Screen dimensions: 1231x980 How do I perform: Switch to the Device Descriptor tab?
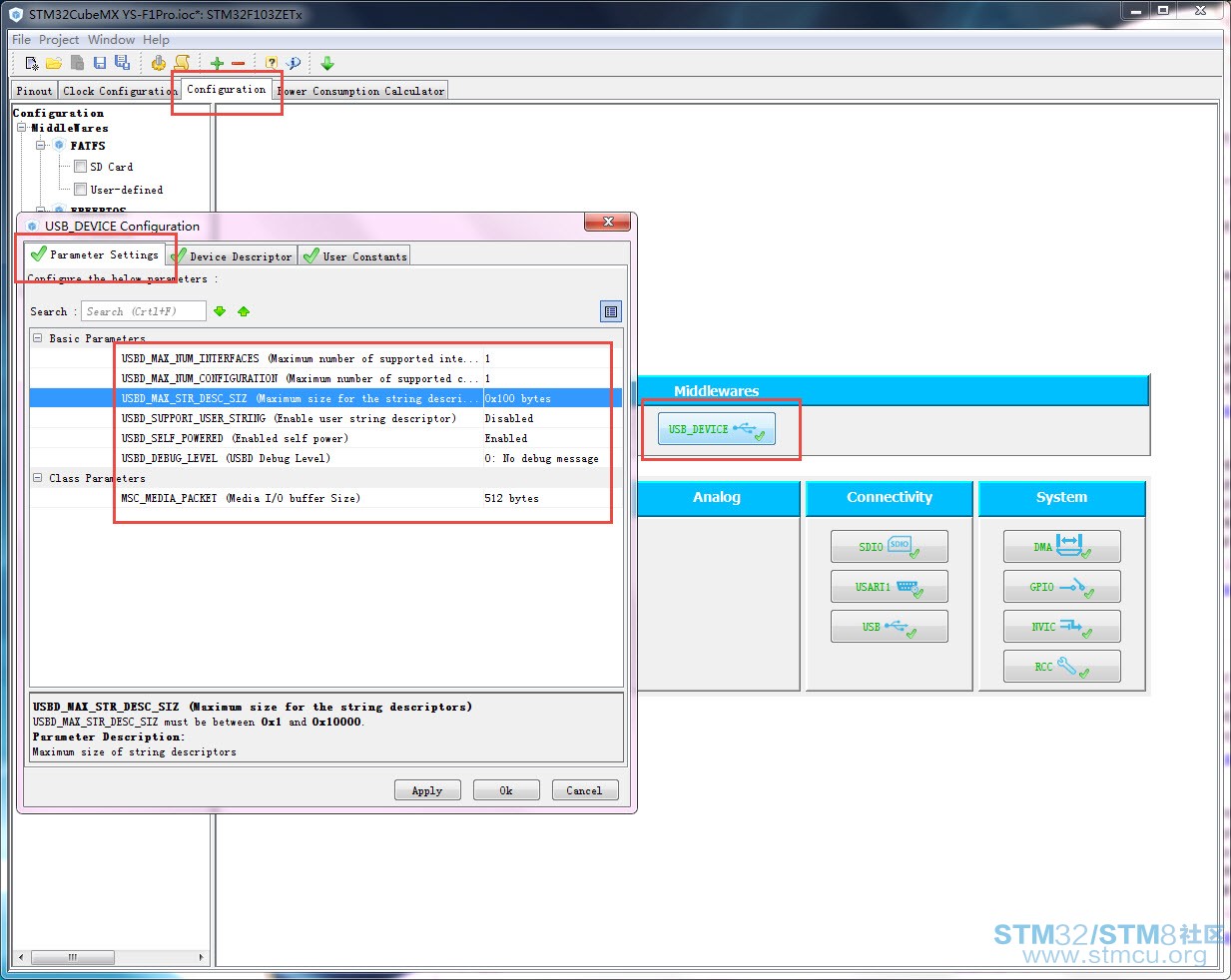coord(232,256)
